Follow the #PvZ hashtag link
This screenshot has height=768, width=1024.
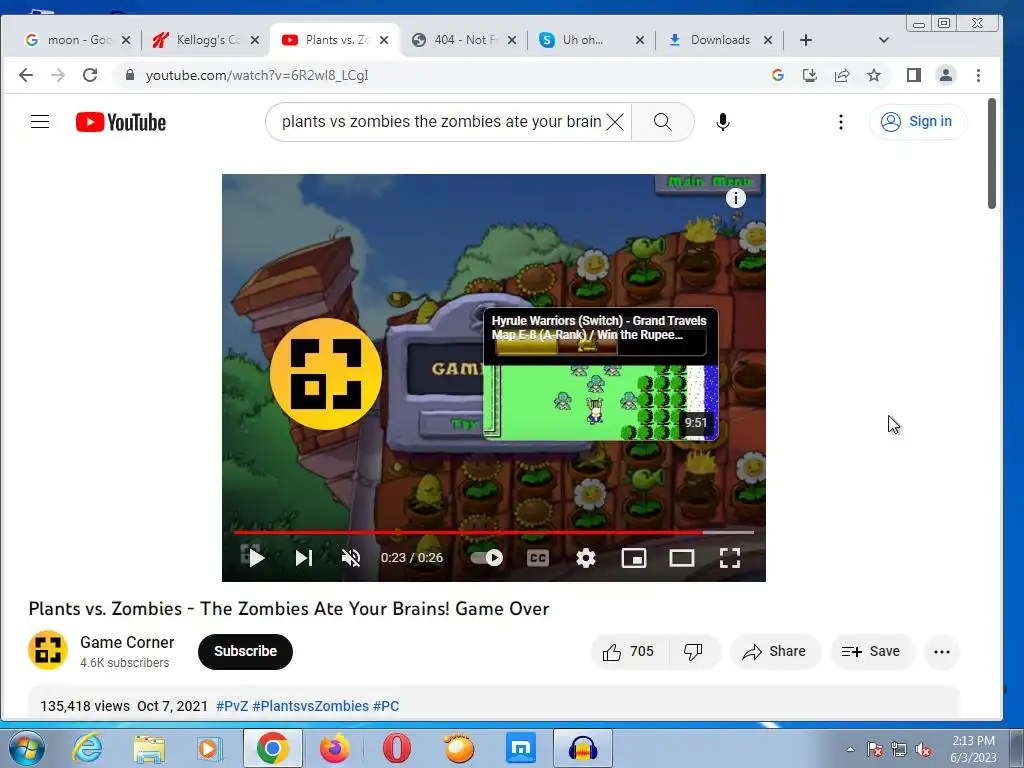click(232, 706)
